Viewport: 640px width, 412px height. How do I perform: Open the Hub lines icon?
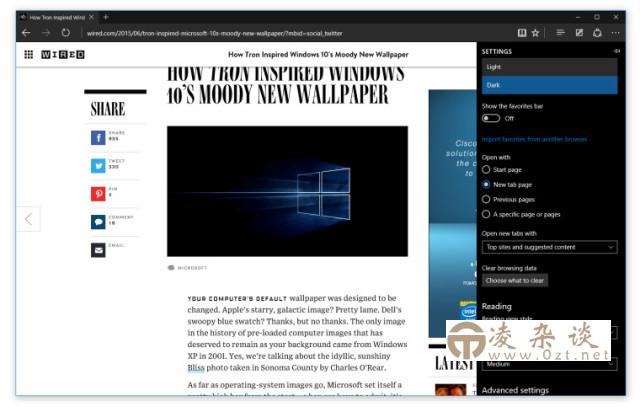560,32
